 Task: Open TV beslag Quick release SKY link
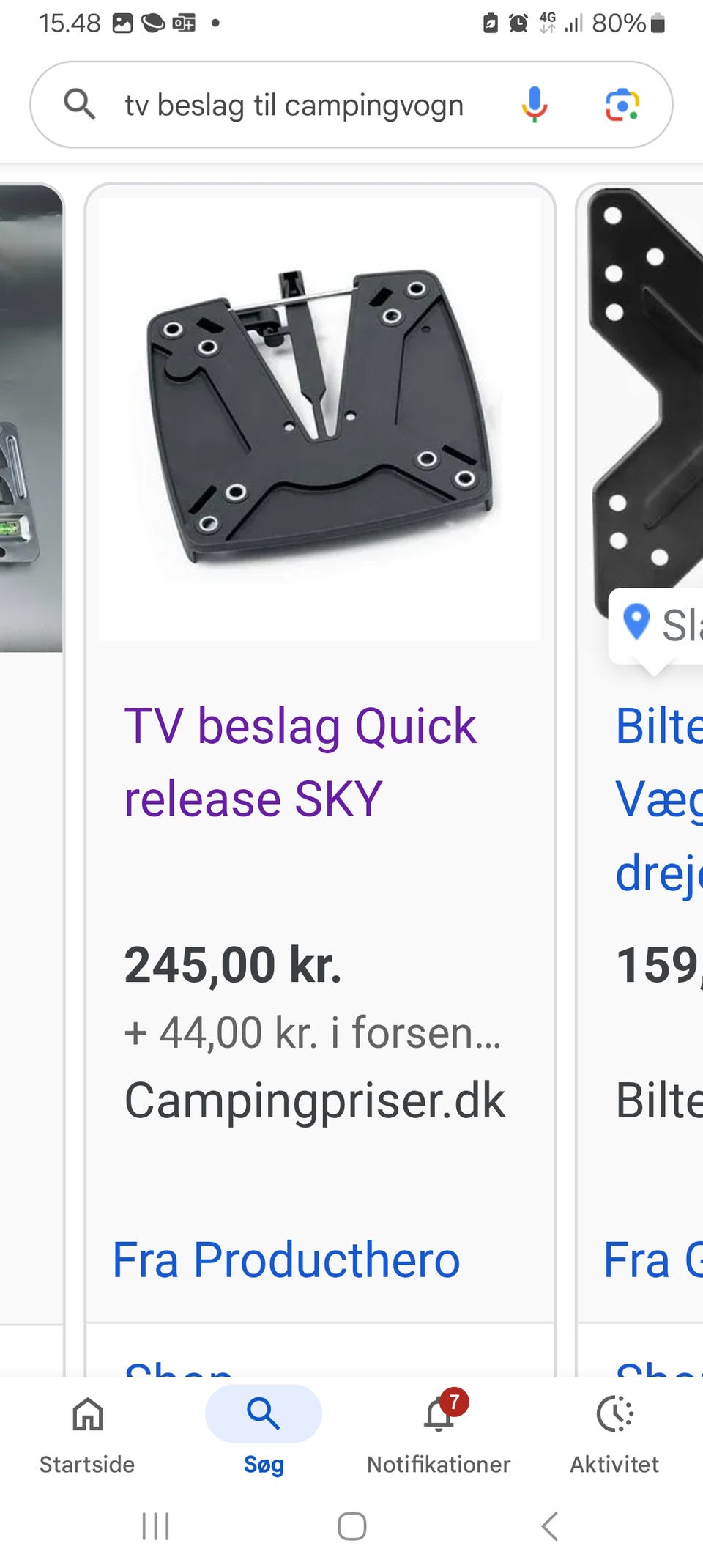[x=300, y=762]
